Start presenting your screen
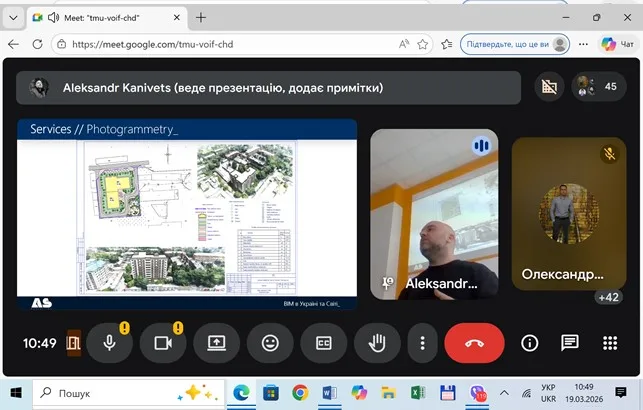Image resolution: width=643 pixels, height=410 pixels. tap(216, 343)
